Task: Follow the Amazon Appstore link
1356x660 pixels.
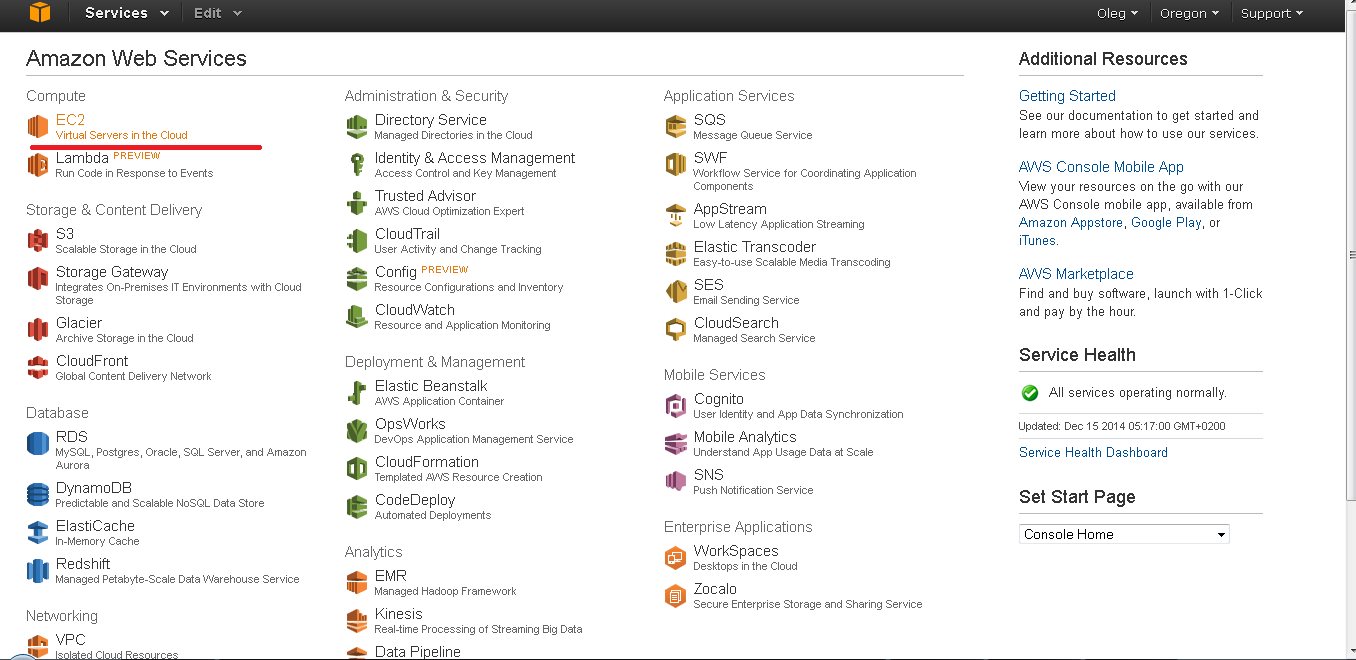Action: click(x=1071, y=223)
